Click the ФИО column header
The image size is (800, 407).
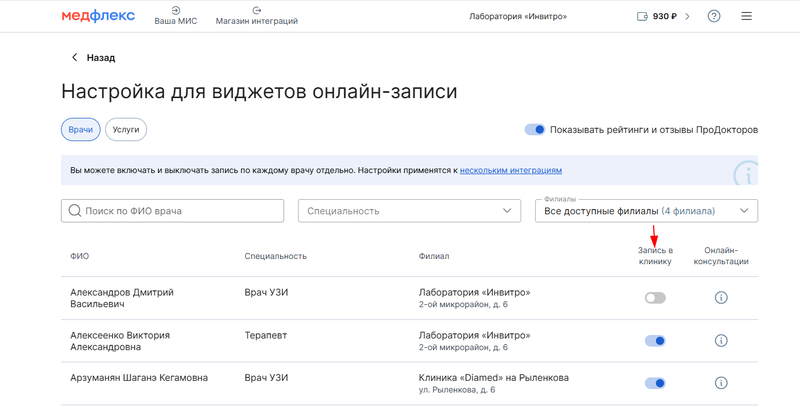(x=80, y=256)
